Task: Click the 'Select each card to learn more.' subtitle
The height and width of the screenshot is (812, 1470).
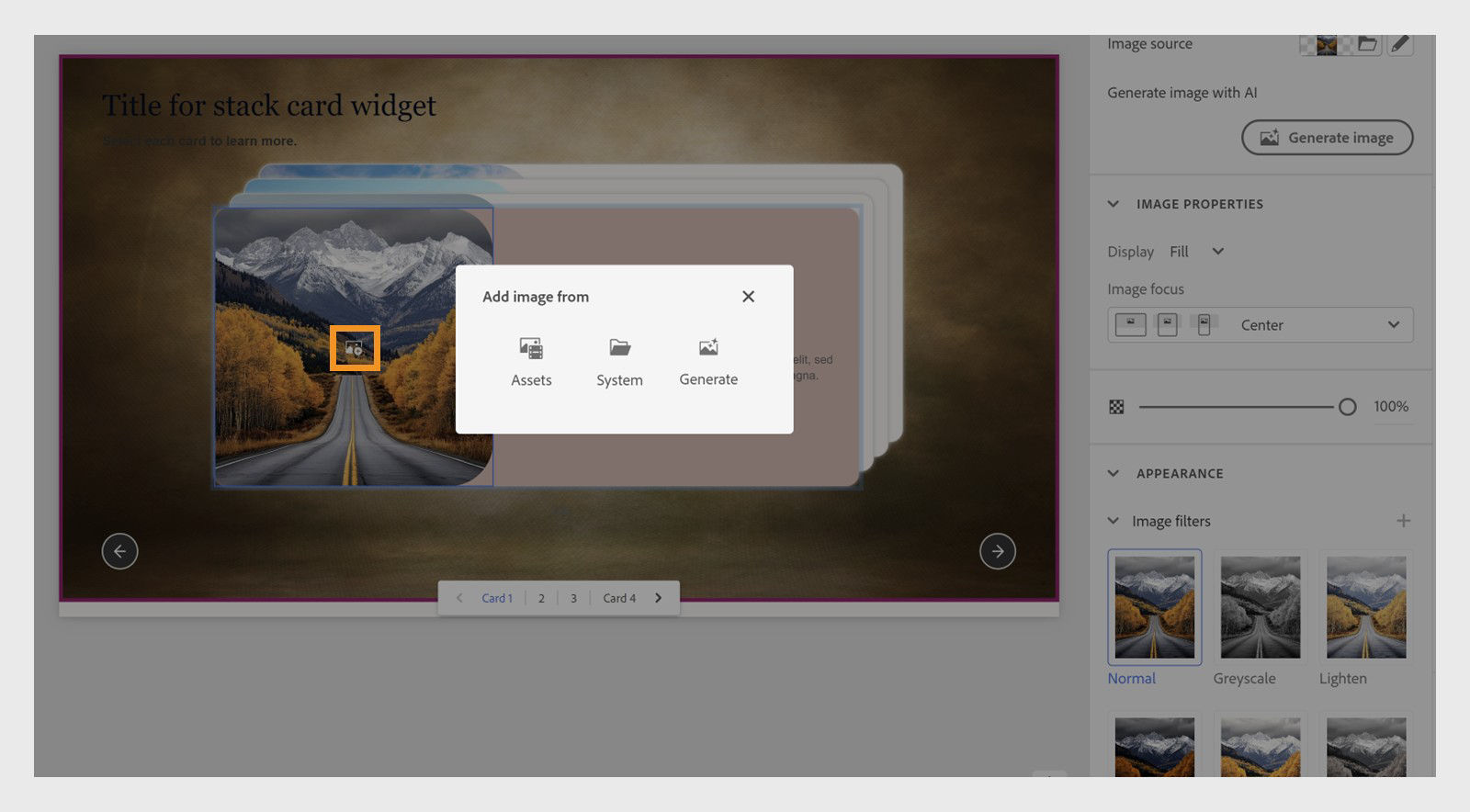Action: pos(199,141)
